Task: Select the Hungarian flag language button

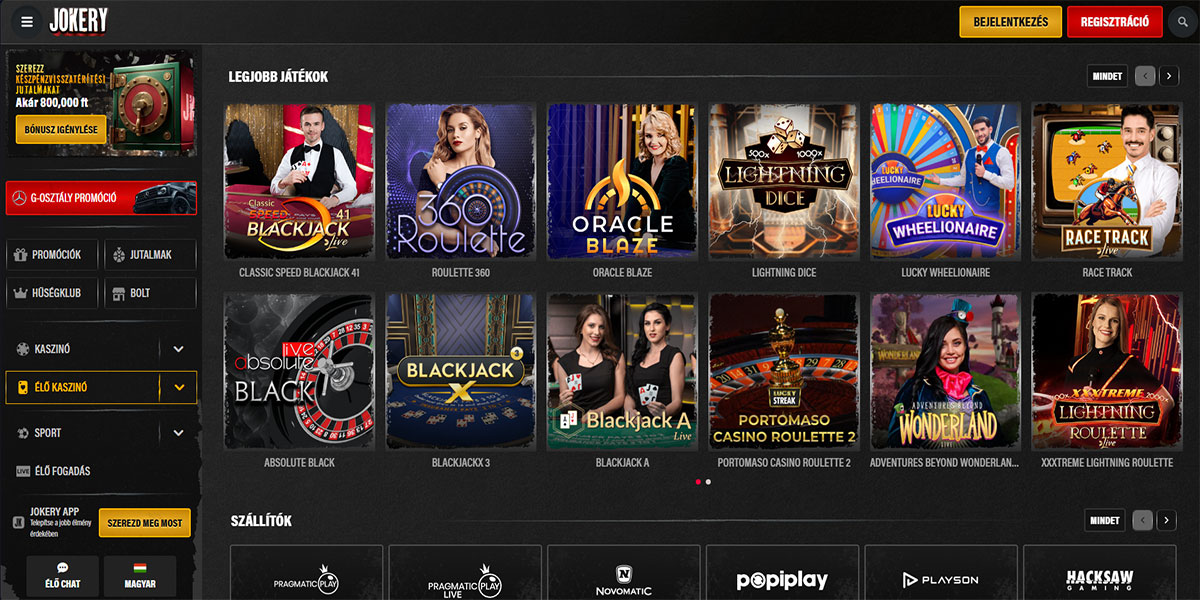Action: point(140,576)
